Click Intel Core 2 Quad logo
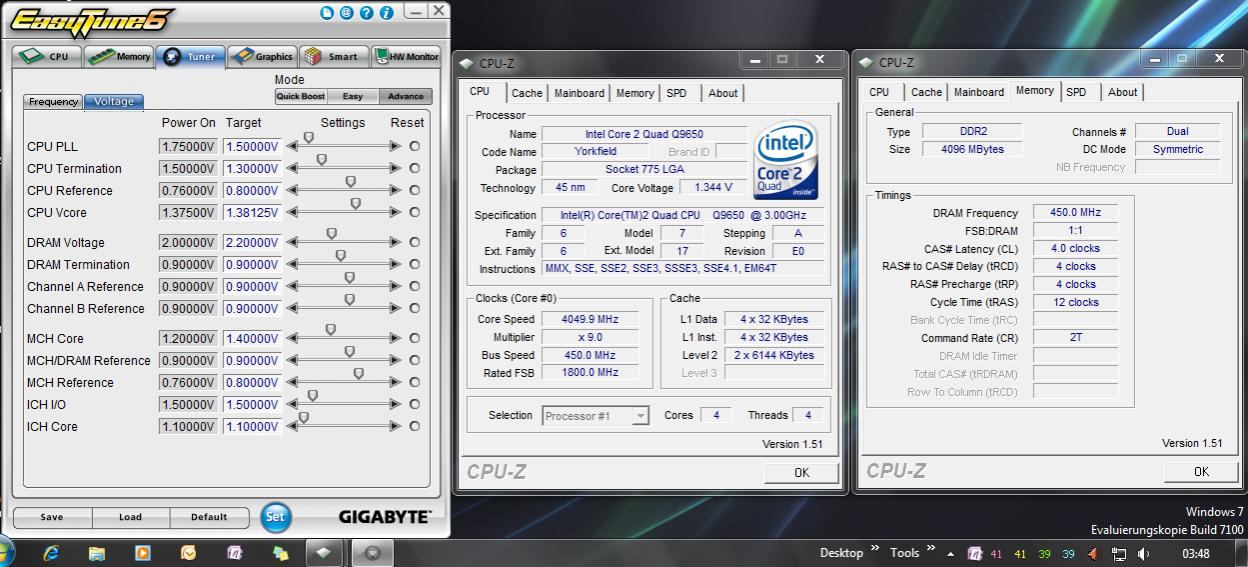The width and height of the screenshot is (1248, 567). tap(785, 160)
